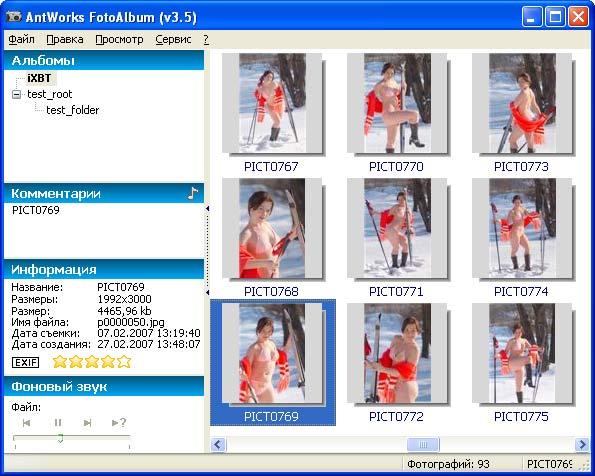Set rating to four stars
The image size is (595, 476).
108,361
